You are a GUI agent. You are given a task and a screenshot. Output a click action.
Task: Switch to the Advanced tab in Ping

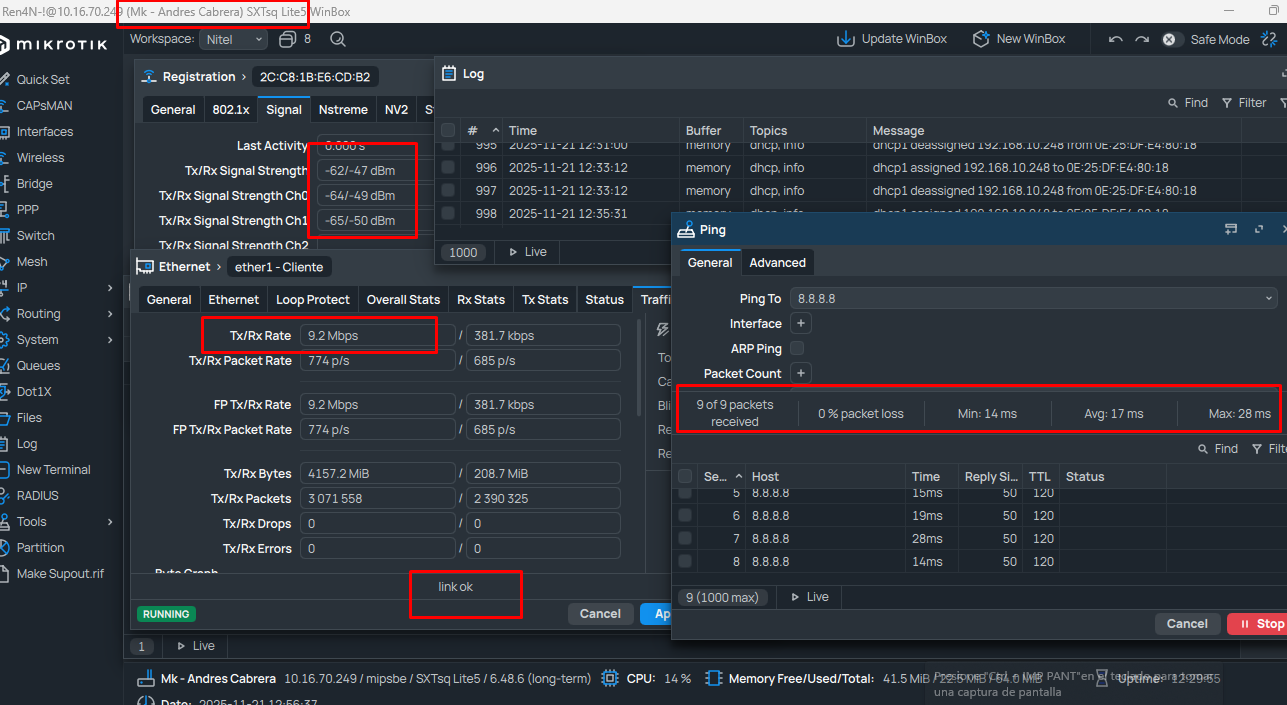[x=777, y=262]
